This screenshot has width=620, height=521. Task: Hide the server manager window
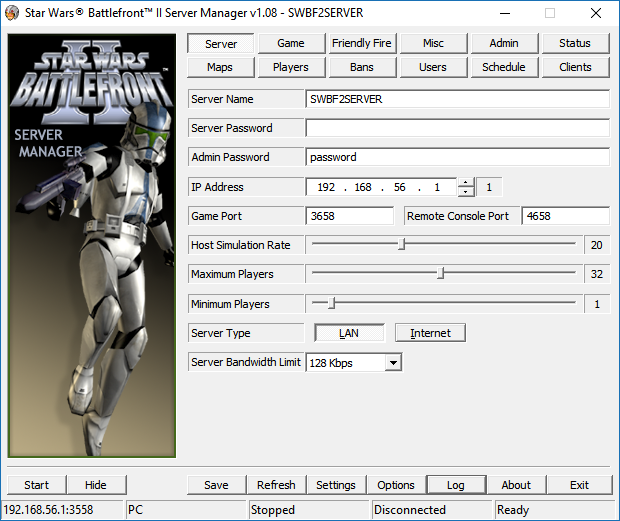pyautogui.click(x=96, y=485)
